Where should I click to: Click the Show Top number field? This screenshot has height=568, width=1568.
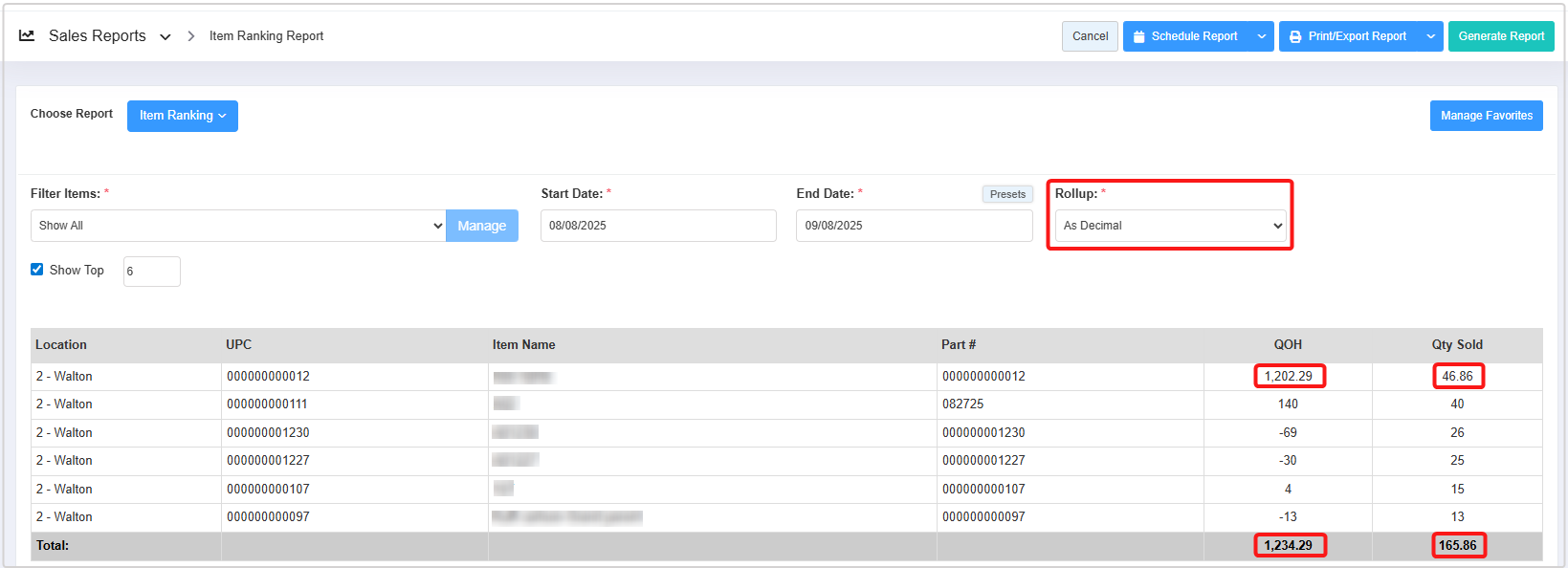click(x=151, y=272)
